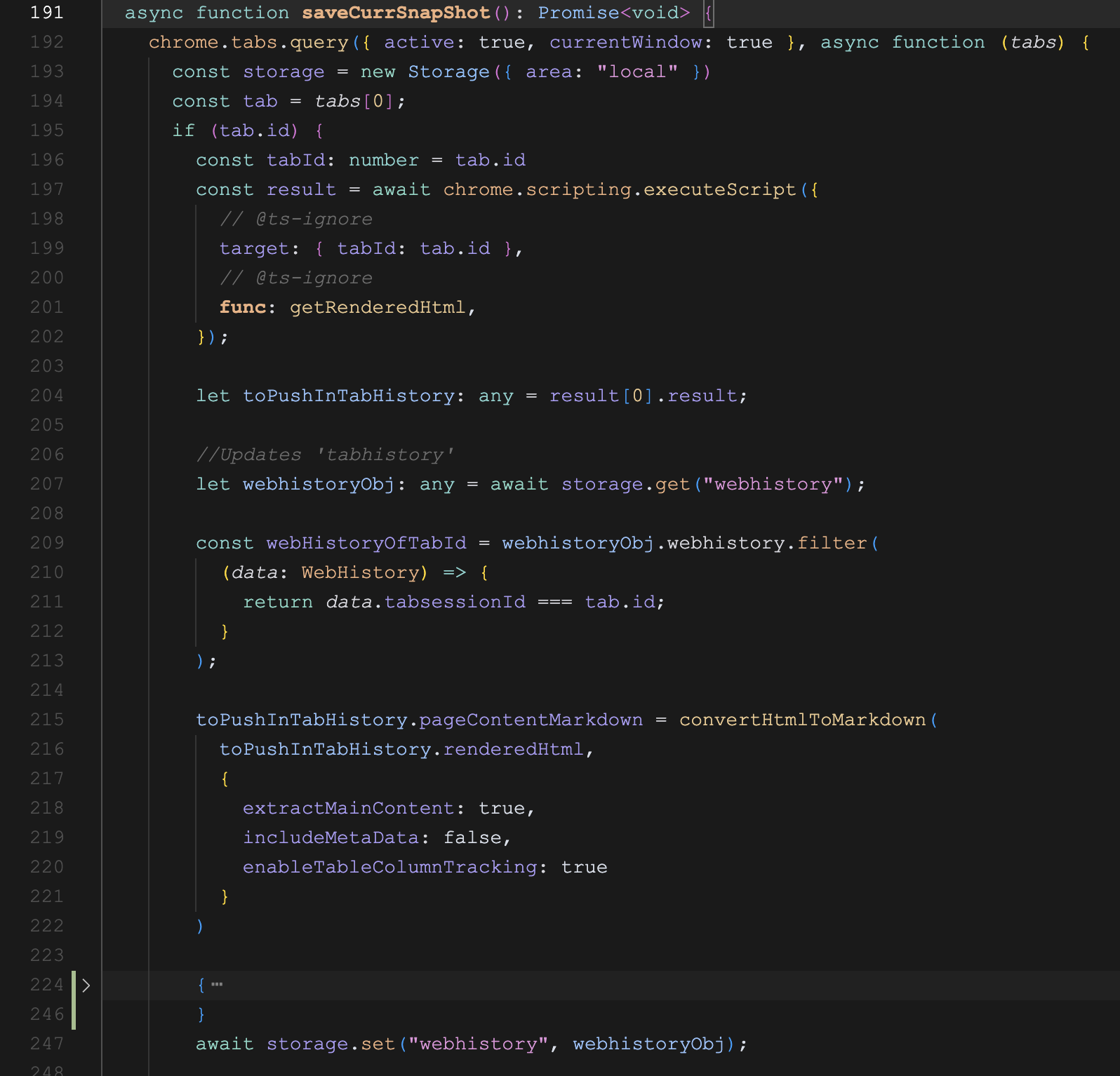Click the currentWindow property
Viewport: 1120px width, 1076px height.
pyautogui.click(x=626, y=42)
